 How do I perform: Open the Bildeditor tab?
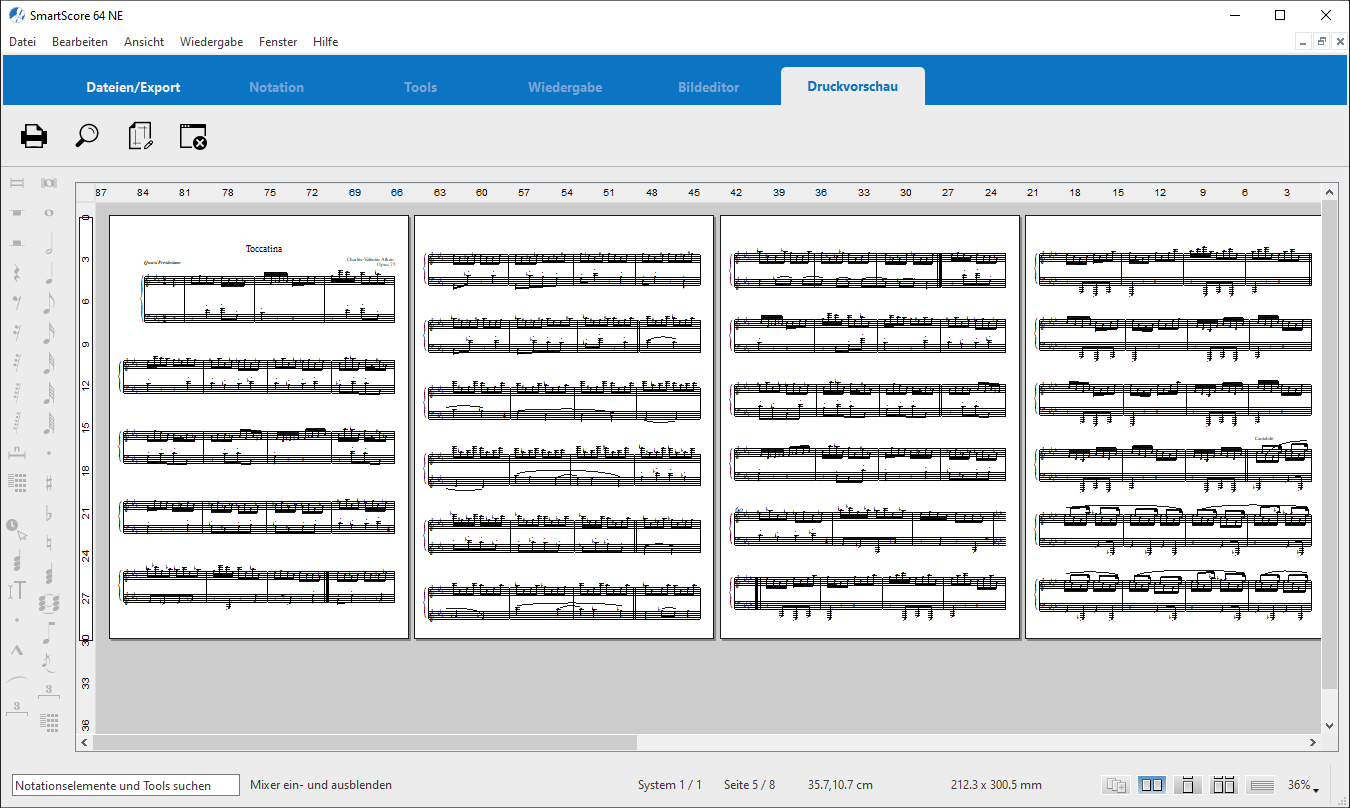(708, 87)
